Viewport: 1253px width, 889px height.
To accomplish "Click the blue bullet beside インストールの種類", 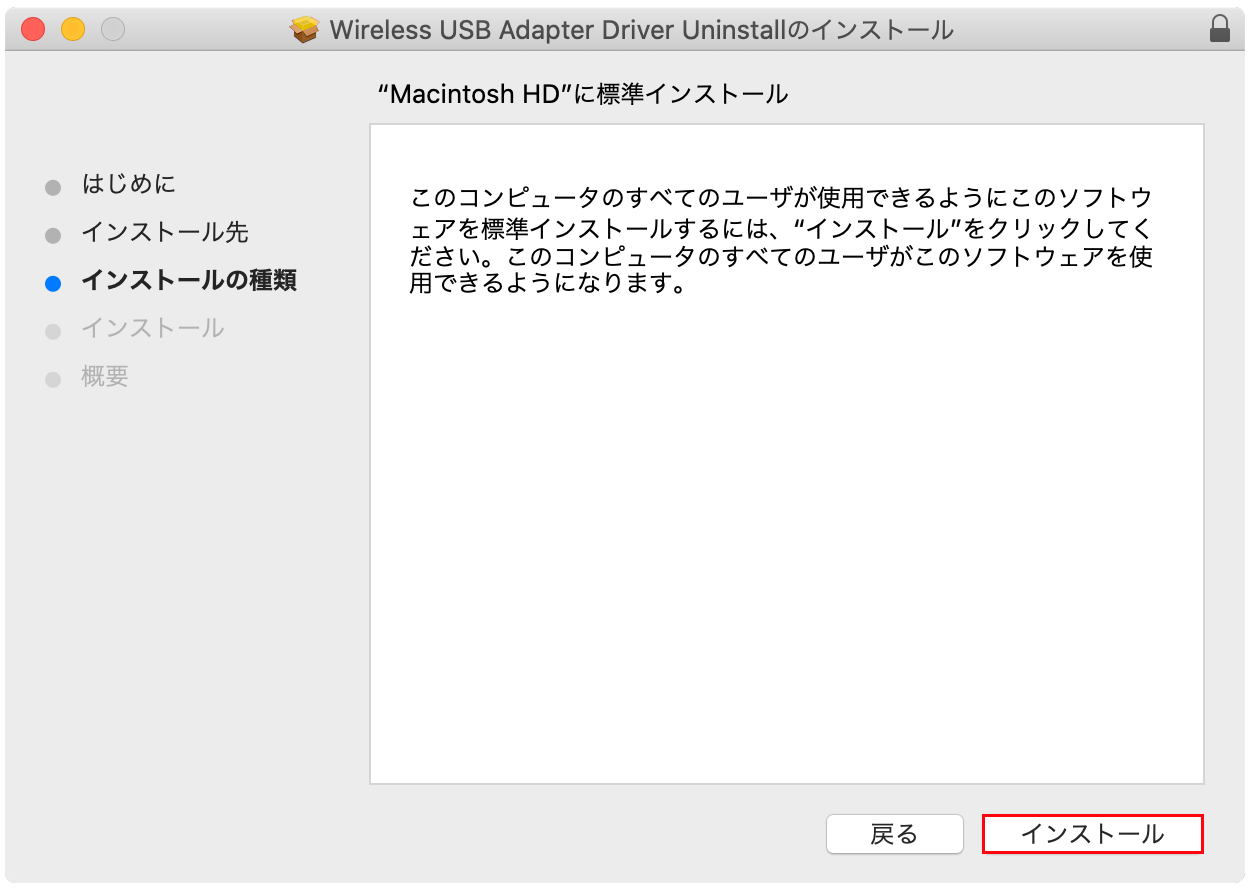I will tap(53, 283).
